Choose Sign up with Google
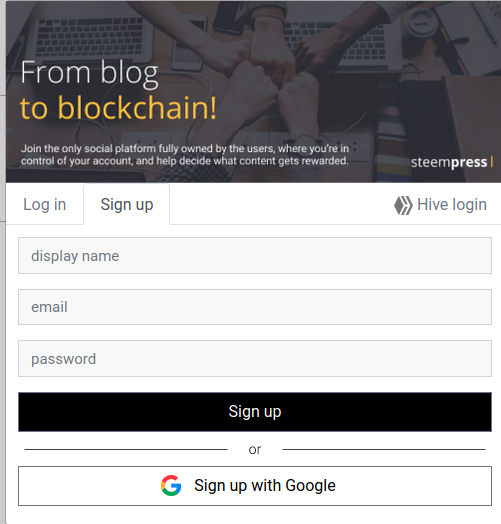 tap(255, 486)
